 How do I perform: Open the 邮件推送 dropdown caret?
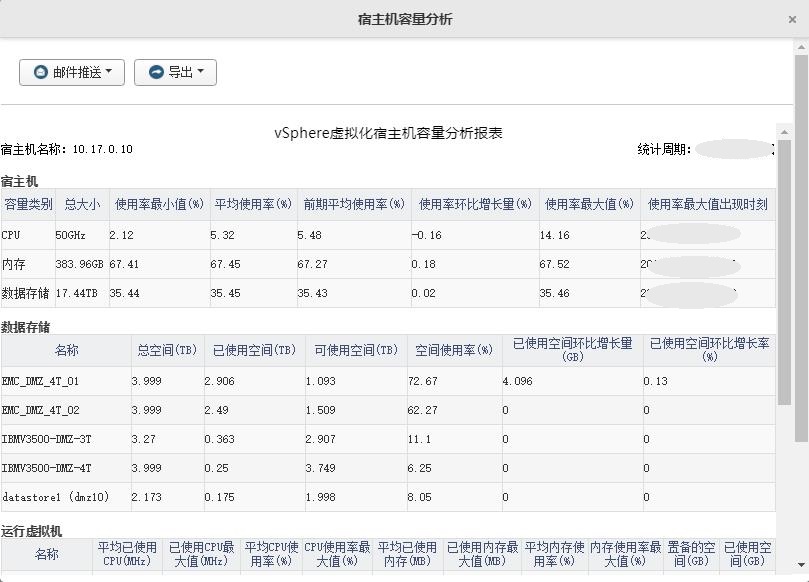coord(108,72)
